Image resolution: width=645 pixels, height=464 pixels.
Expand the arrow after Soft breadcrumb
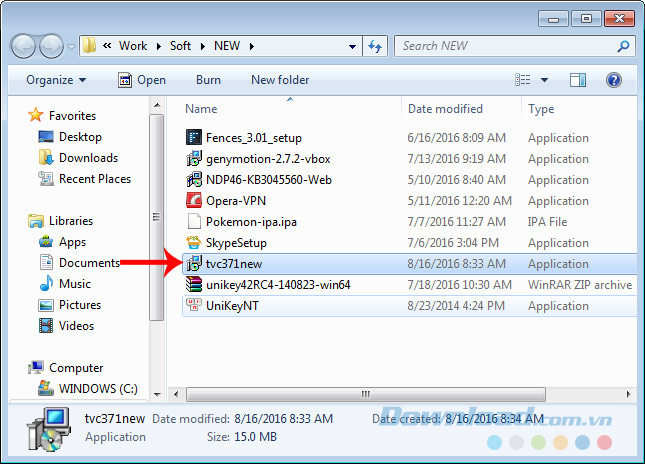[x=202, y=46]
